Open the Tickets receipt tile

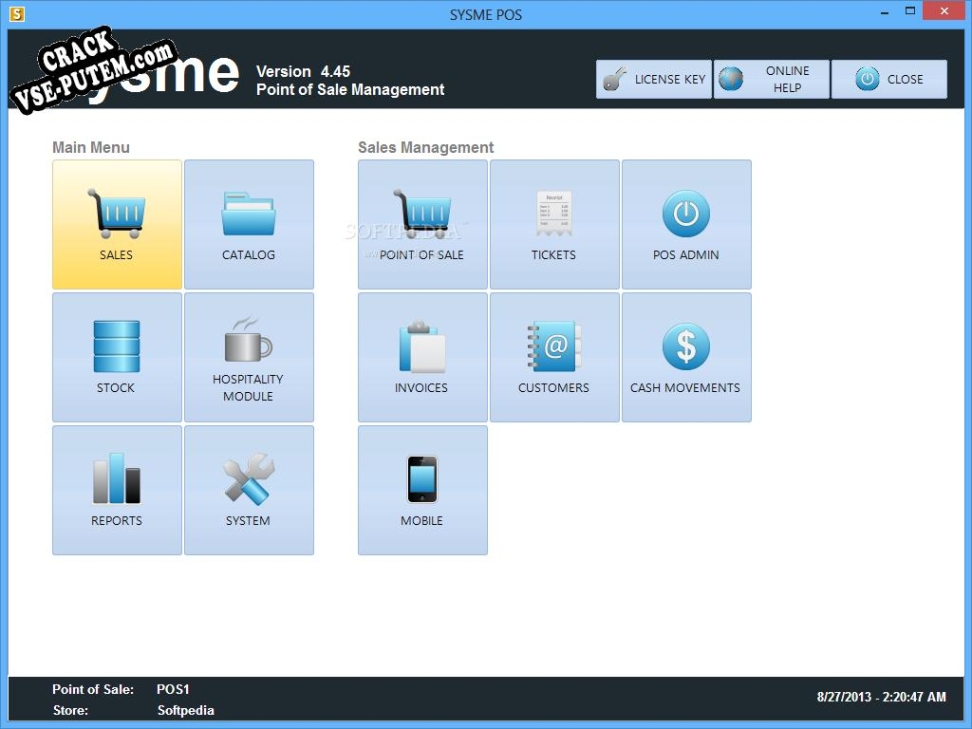pos(554,224)
